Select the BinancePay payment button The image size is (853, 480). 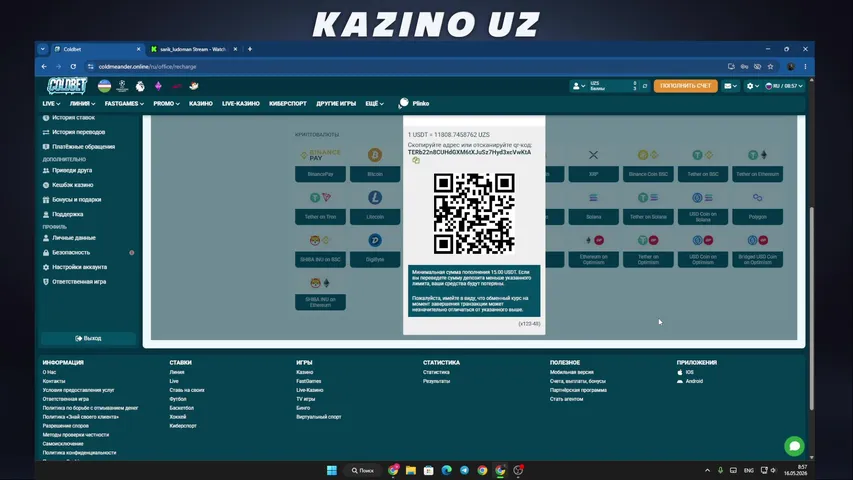[x=320, y=174]
